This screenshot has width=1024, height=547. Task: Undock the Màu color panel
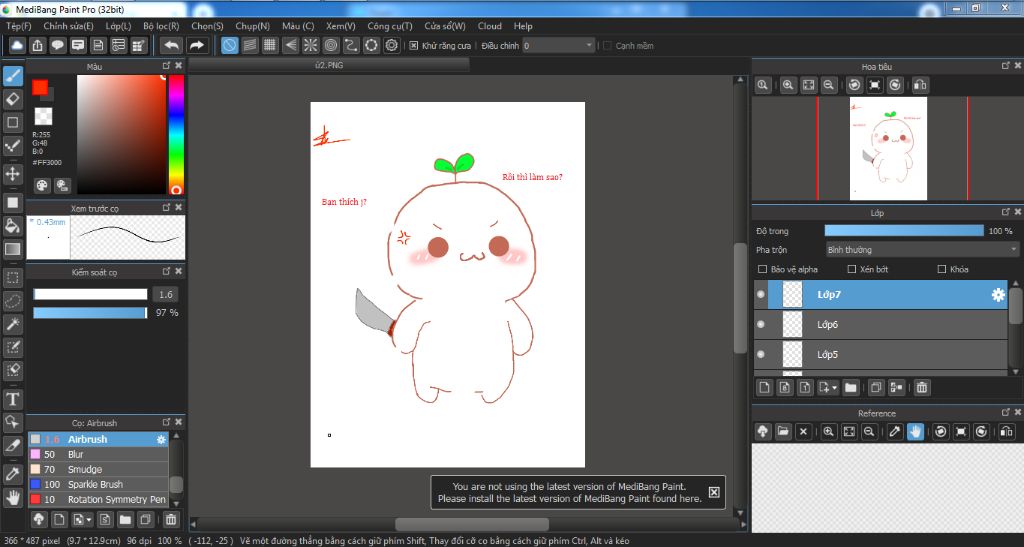click(x=166, y=66)
